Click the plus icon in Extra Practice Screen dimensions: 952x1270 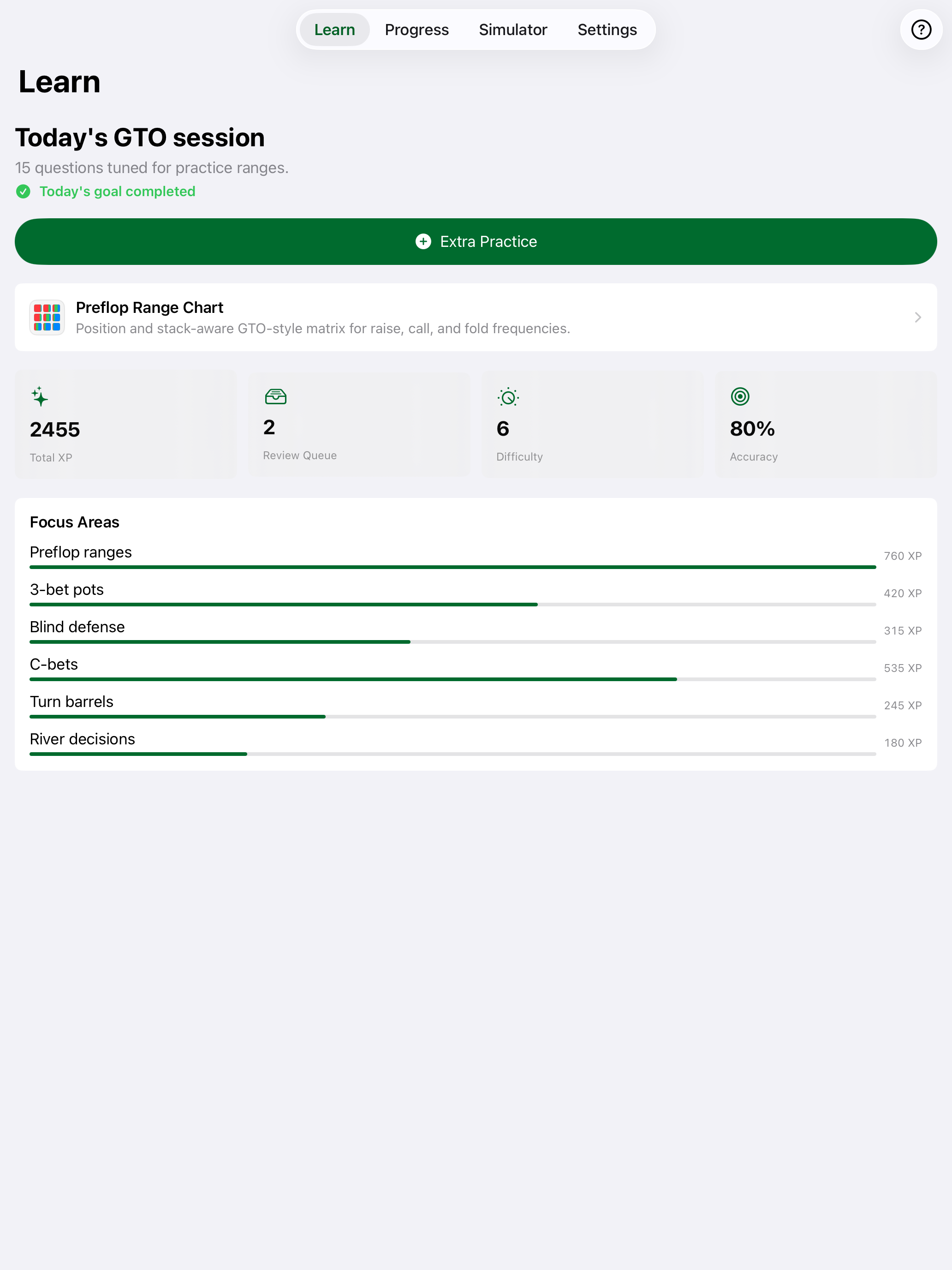point(423,242)
